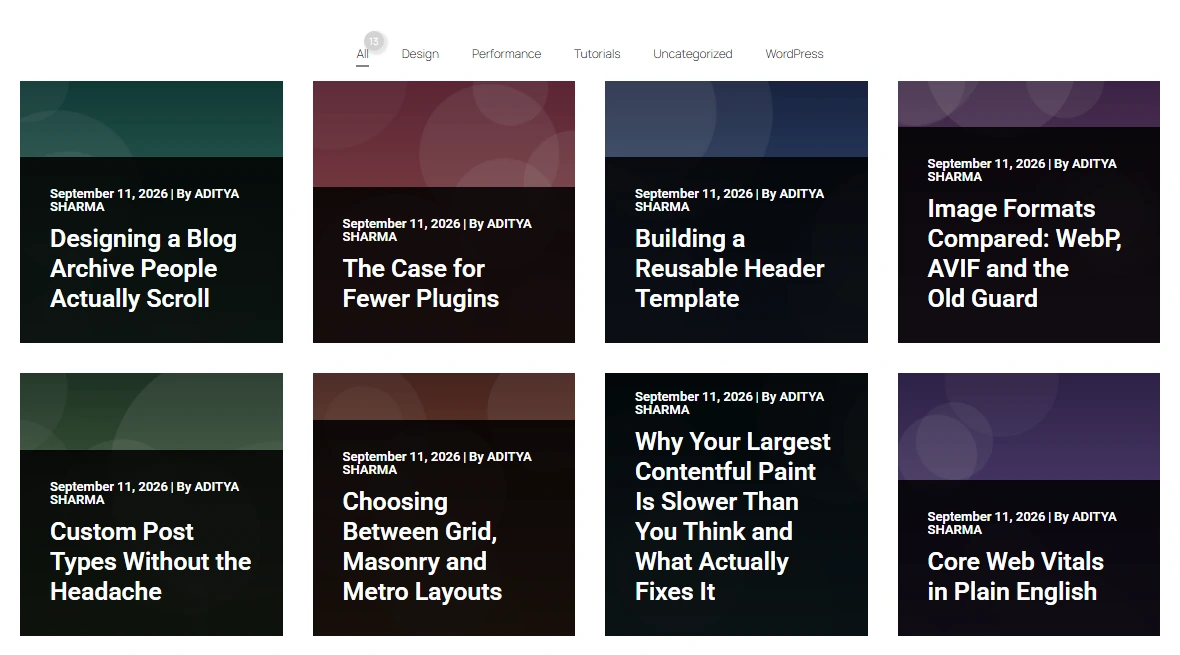Click the date and author above 'The Case for Fewer Plugins'
Image resolution: width=1180 pixels, height=655 pixels.
pos(437,230)
